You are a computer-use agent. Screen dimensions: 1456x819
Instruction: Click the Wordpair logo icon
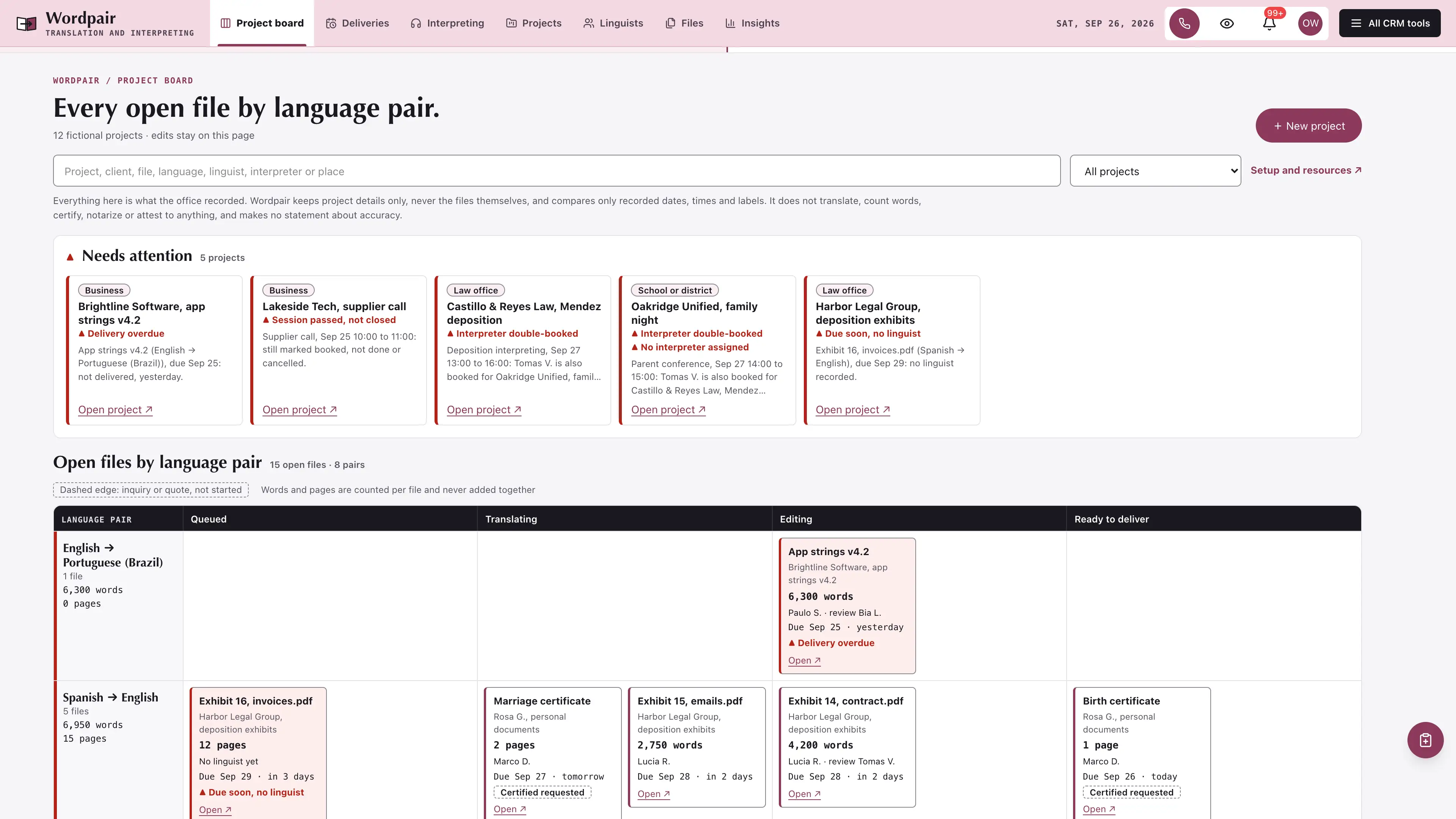coord(27,23)
